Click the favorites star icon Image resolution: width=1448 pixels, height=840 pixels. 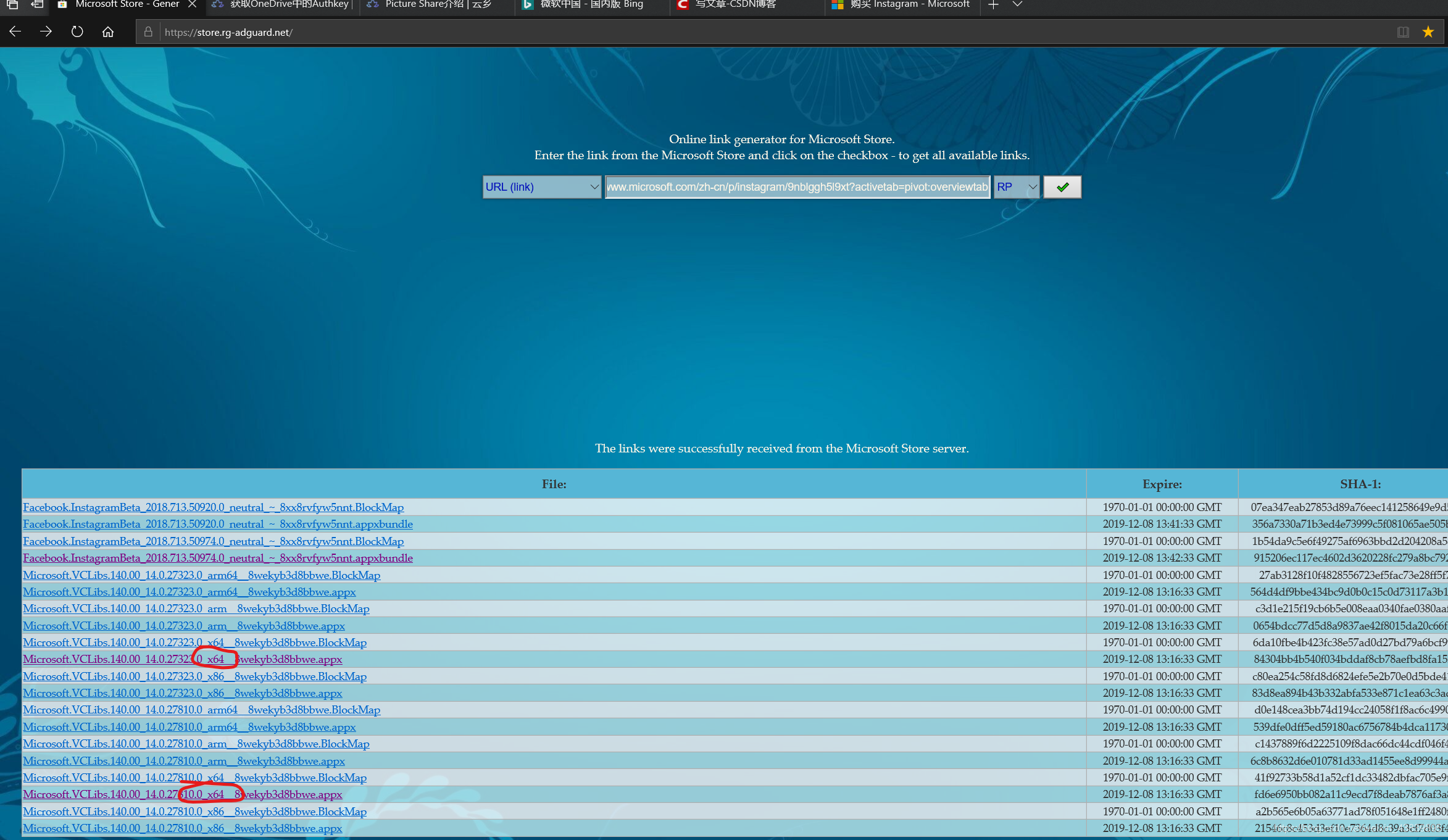coord(1428,32)
